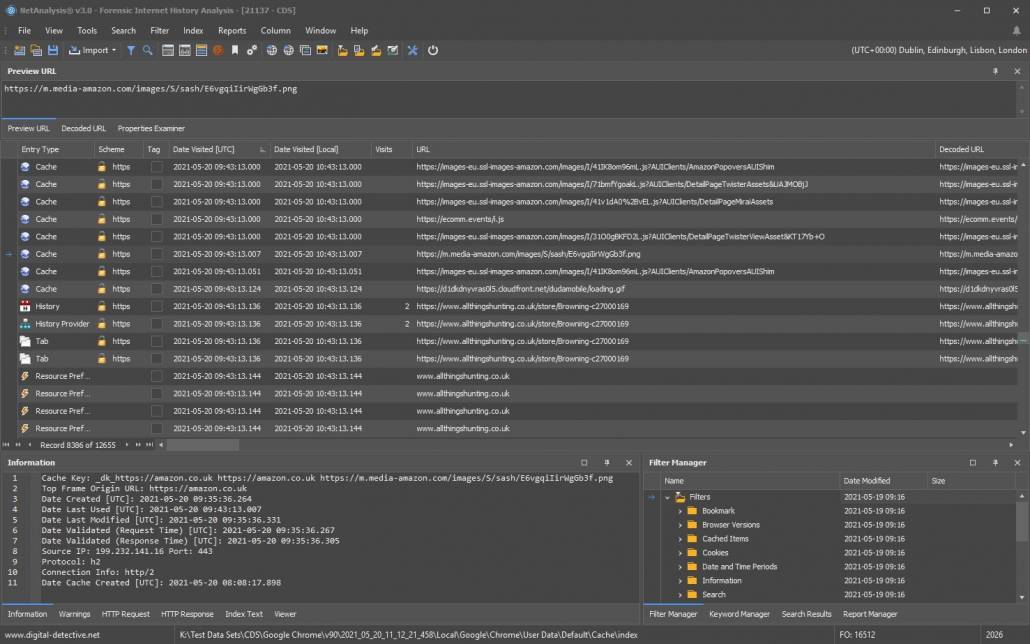Select the Filter funnel toolbar icon
1030x644 pixels.
coord(131,50)
